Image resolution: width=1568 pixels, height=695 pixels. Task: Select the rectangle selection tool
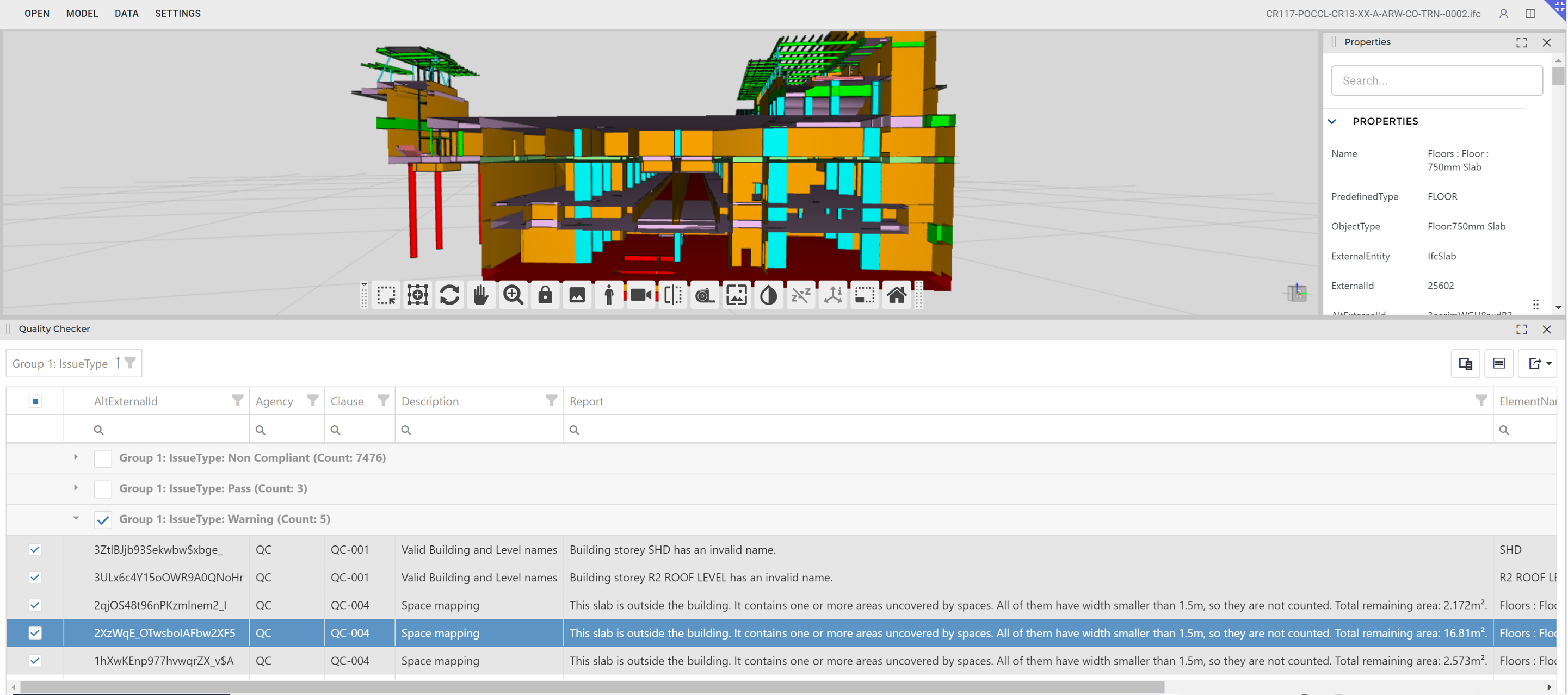coord(386,295)
